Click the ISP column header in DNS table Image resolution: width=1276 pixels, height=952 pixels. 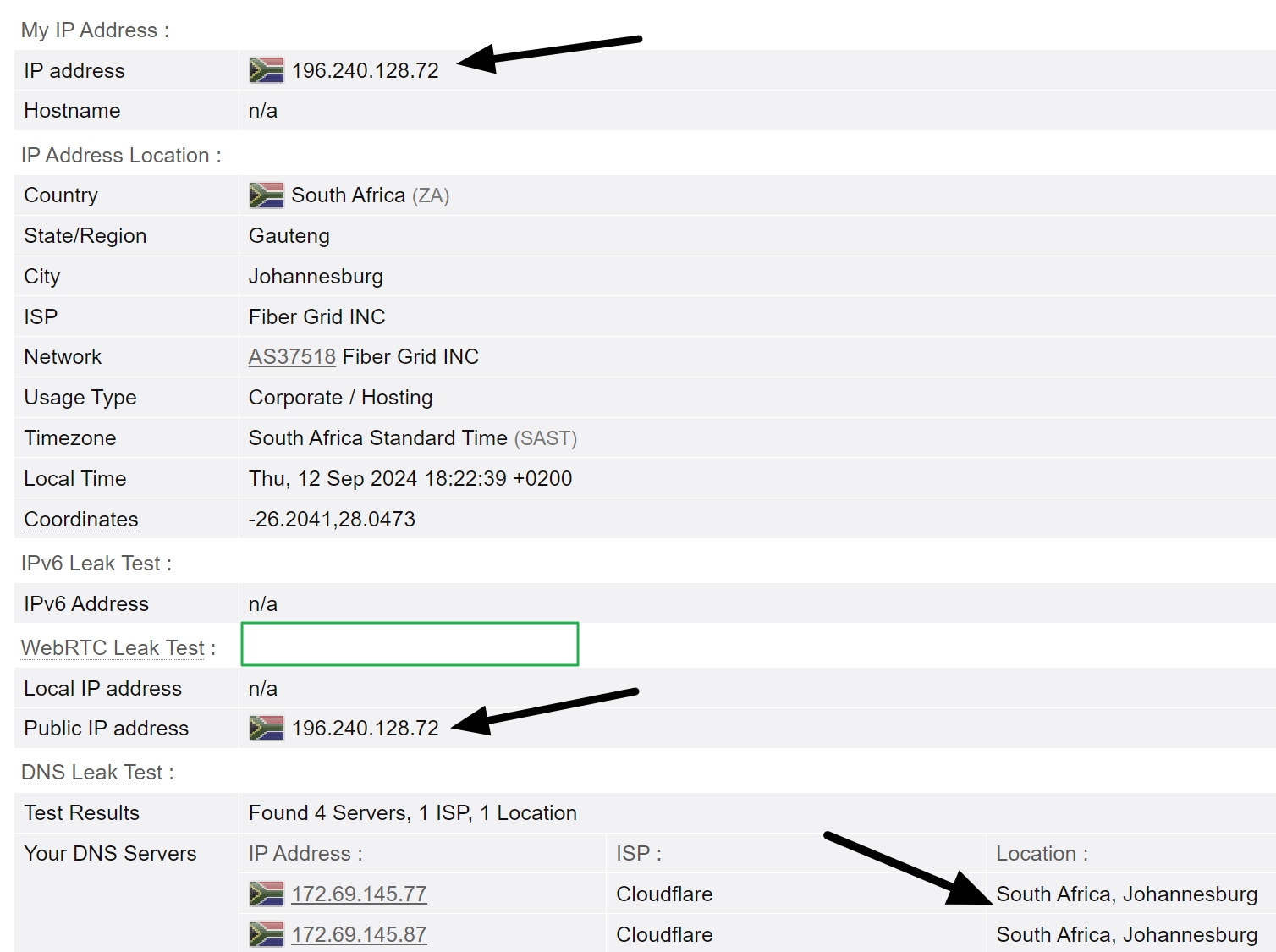(x=638, y=854)
